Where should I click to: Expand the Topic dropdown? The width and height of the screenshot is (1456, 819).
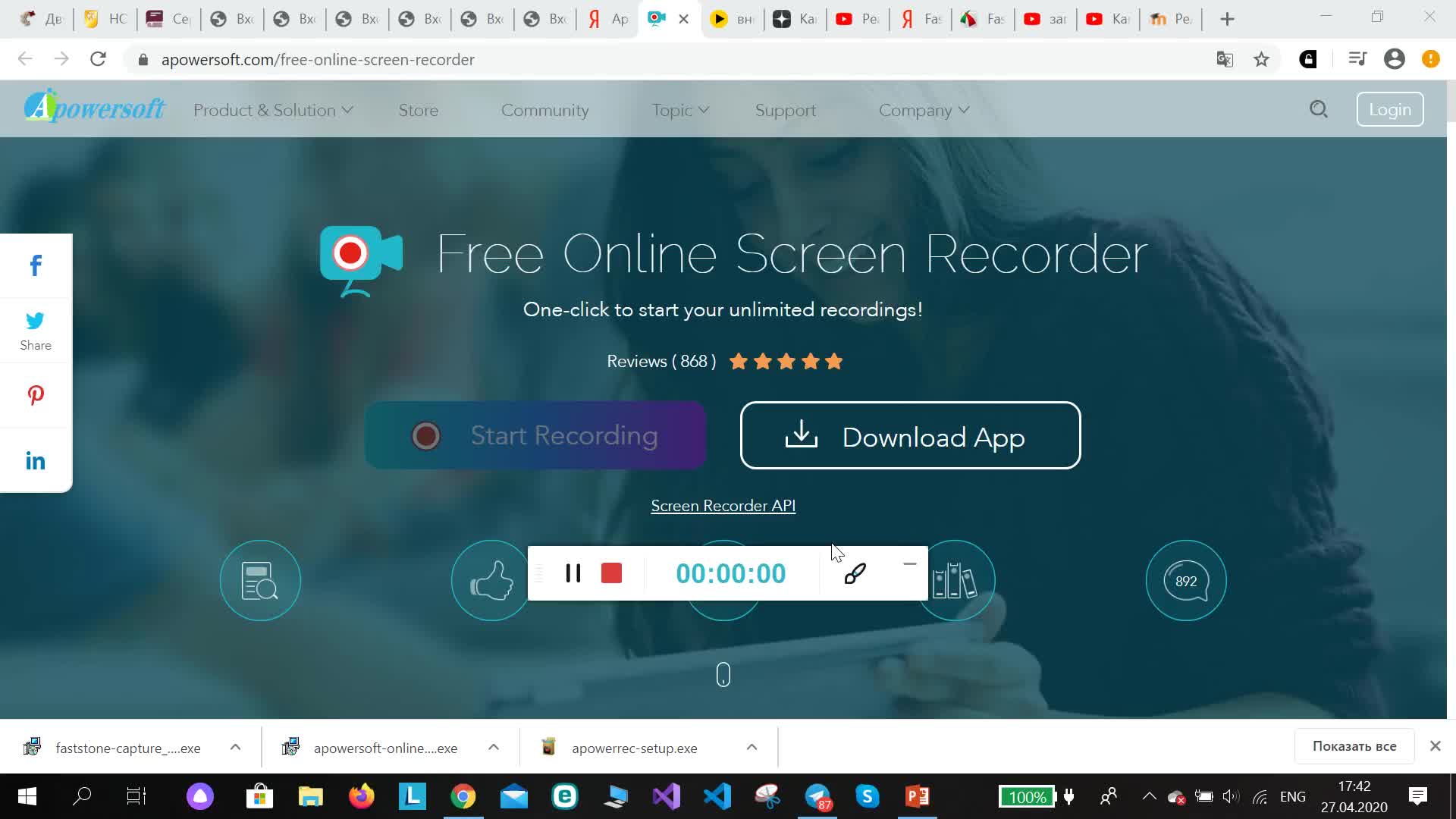pos(680,110)
